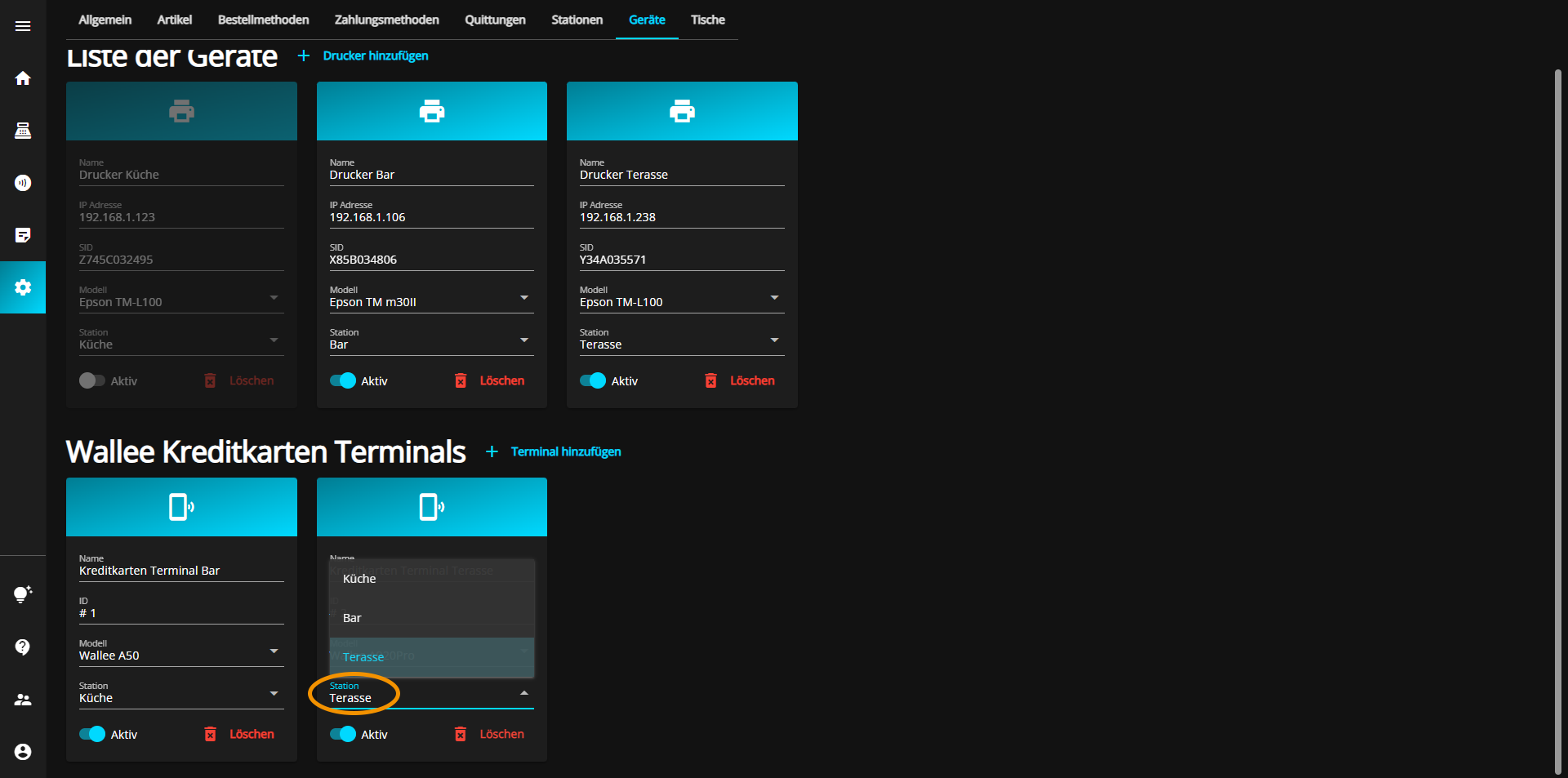Open Modell dropdown of Drucker Terasse
The width and height of the screenshot is (1568, 778).
click(x=682, y=298)
